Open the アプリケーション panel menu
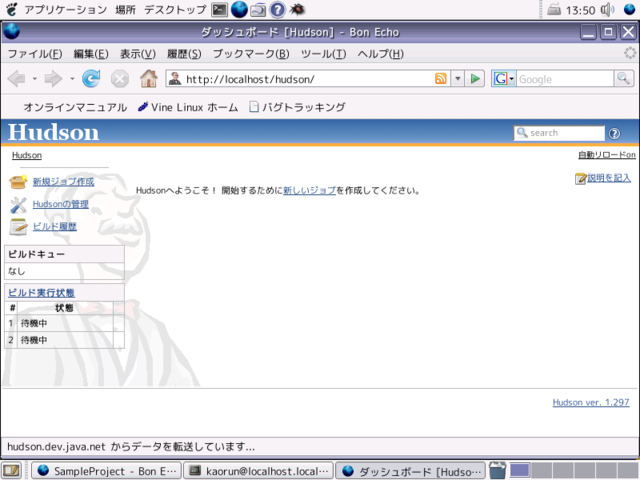 tap(65, 9)
